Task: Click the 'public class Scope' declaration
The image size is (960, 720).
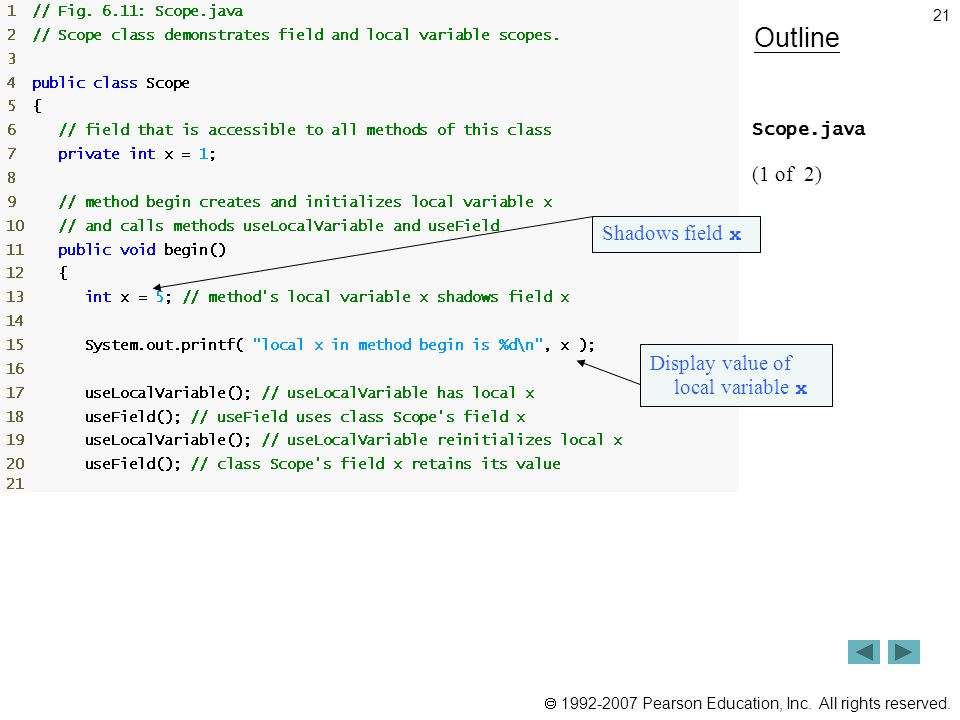Action: (x=110, y=83)
